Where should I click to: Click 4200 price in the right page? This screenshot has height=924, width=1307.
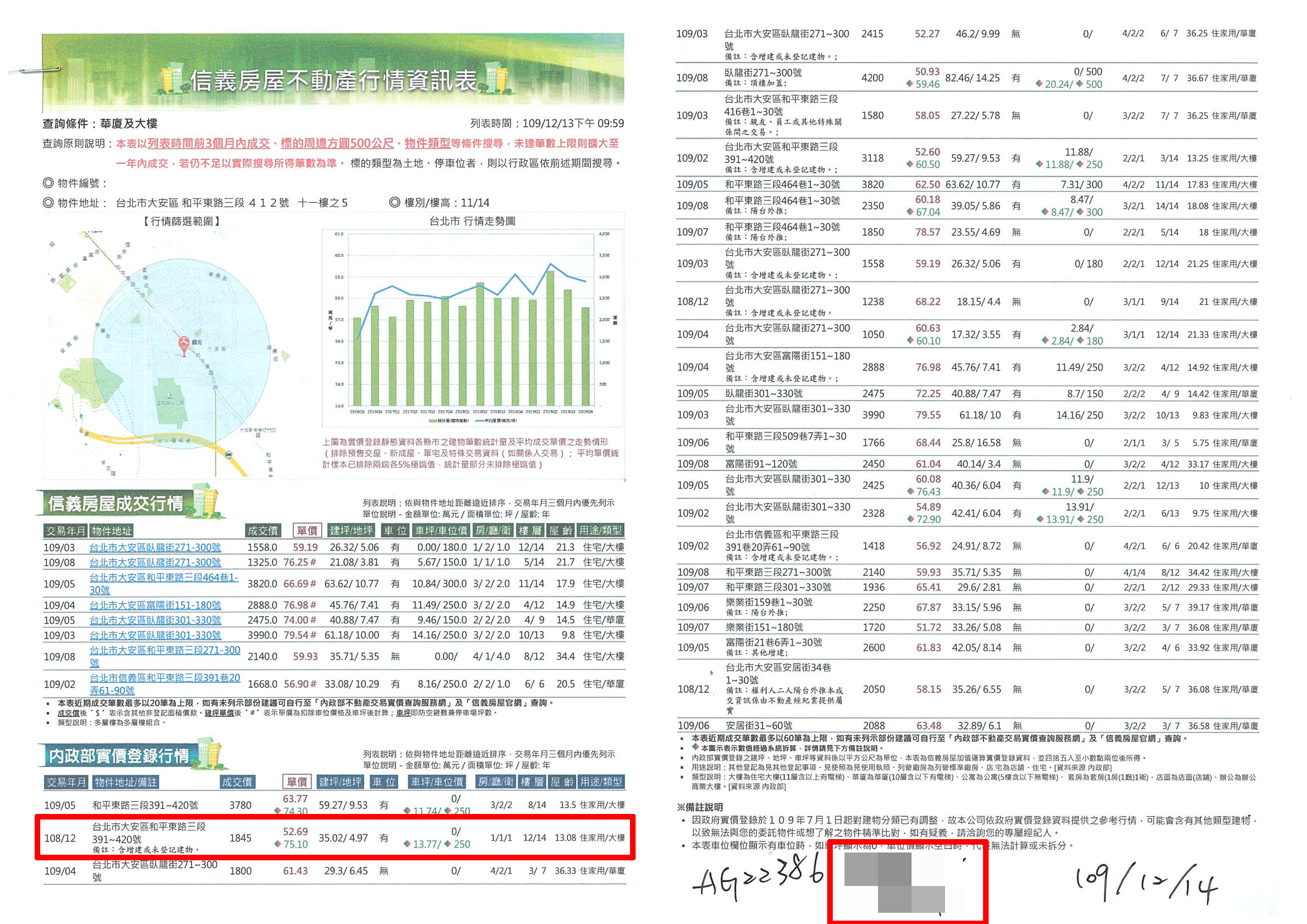pos(872,78)
